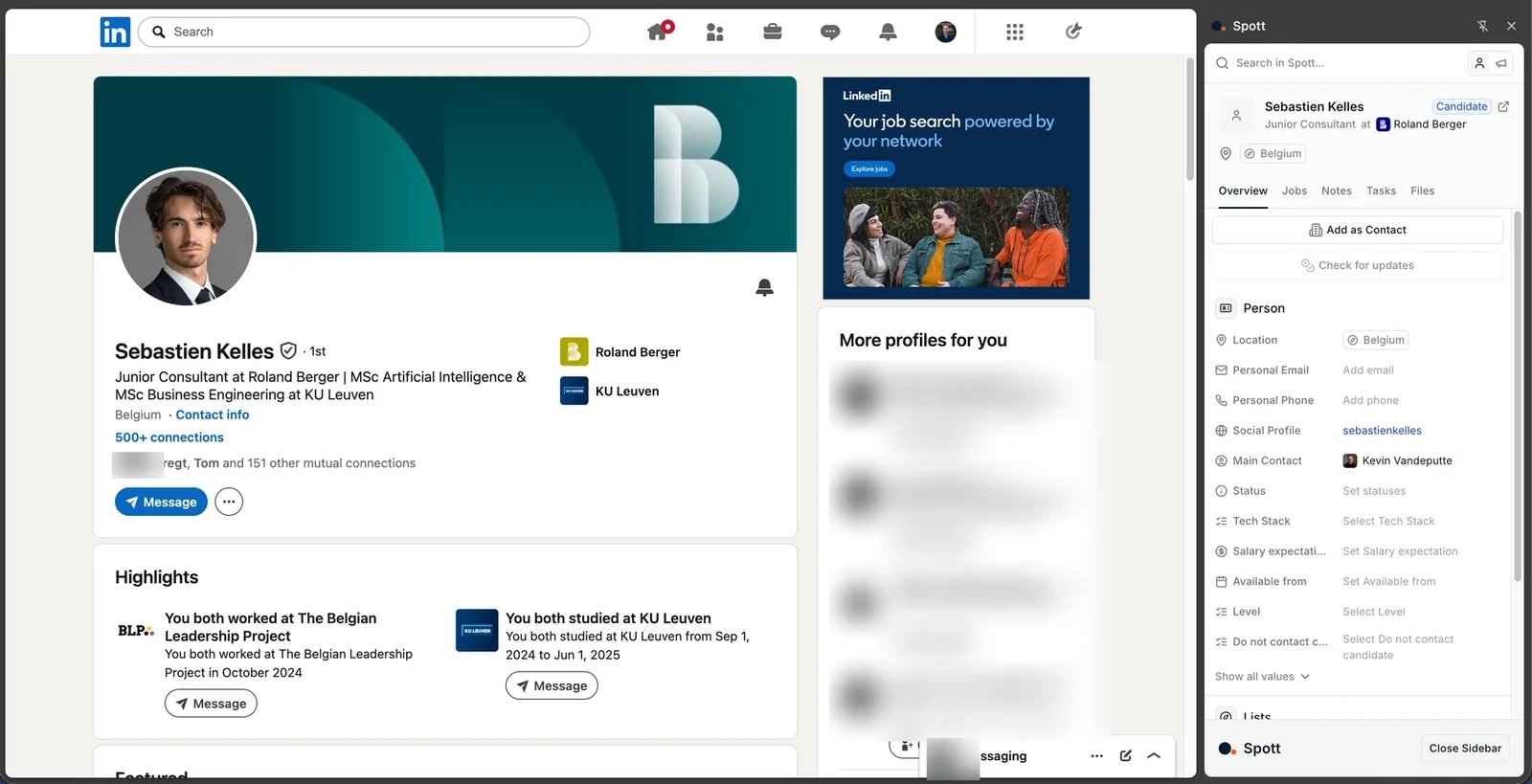Open Set statuses selector
The width and height of the screenshot is (1532, 784).
pos(1374,491)
